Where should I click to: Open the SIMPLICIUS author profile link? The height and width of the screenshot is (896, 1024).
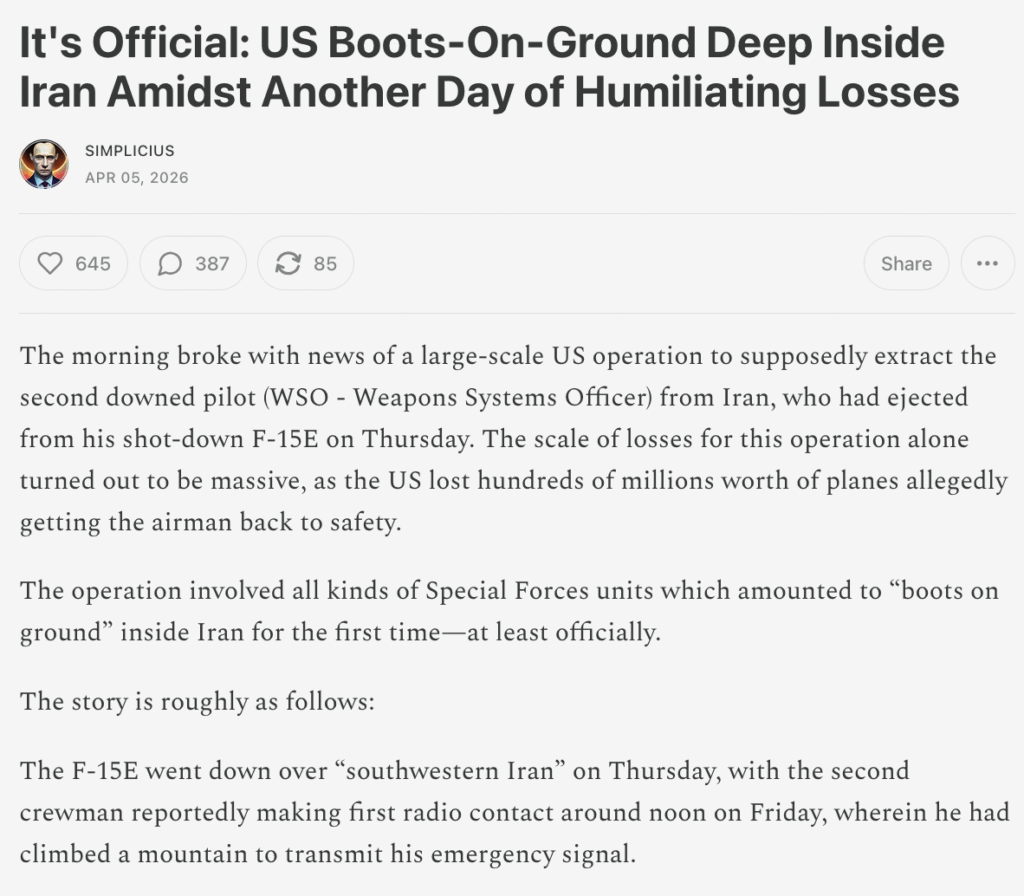(x=130, y=151)
